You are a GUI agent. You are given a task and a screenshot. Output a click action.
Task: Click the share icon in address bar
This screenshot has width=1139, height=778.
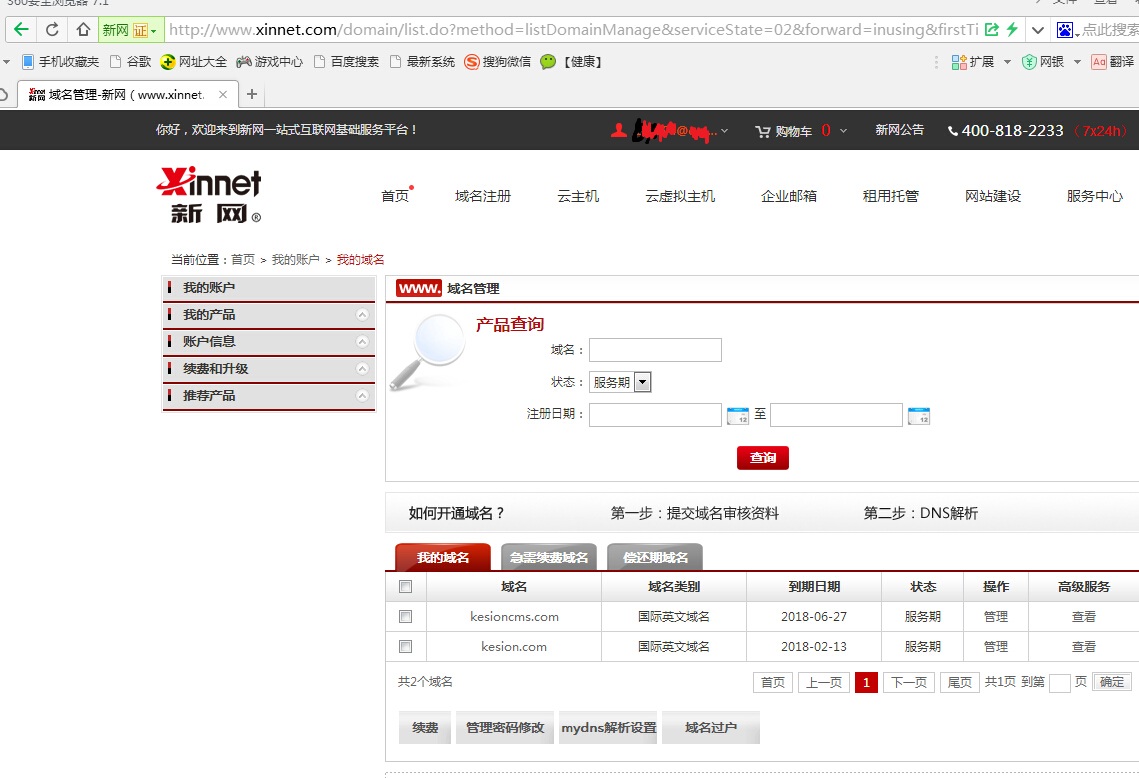992,30
